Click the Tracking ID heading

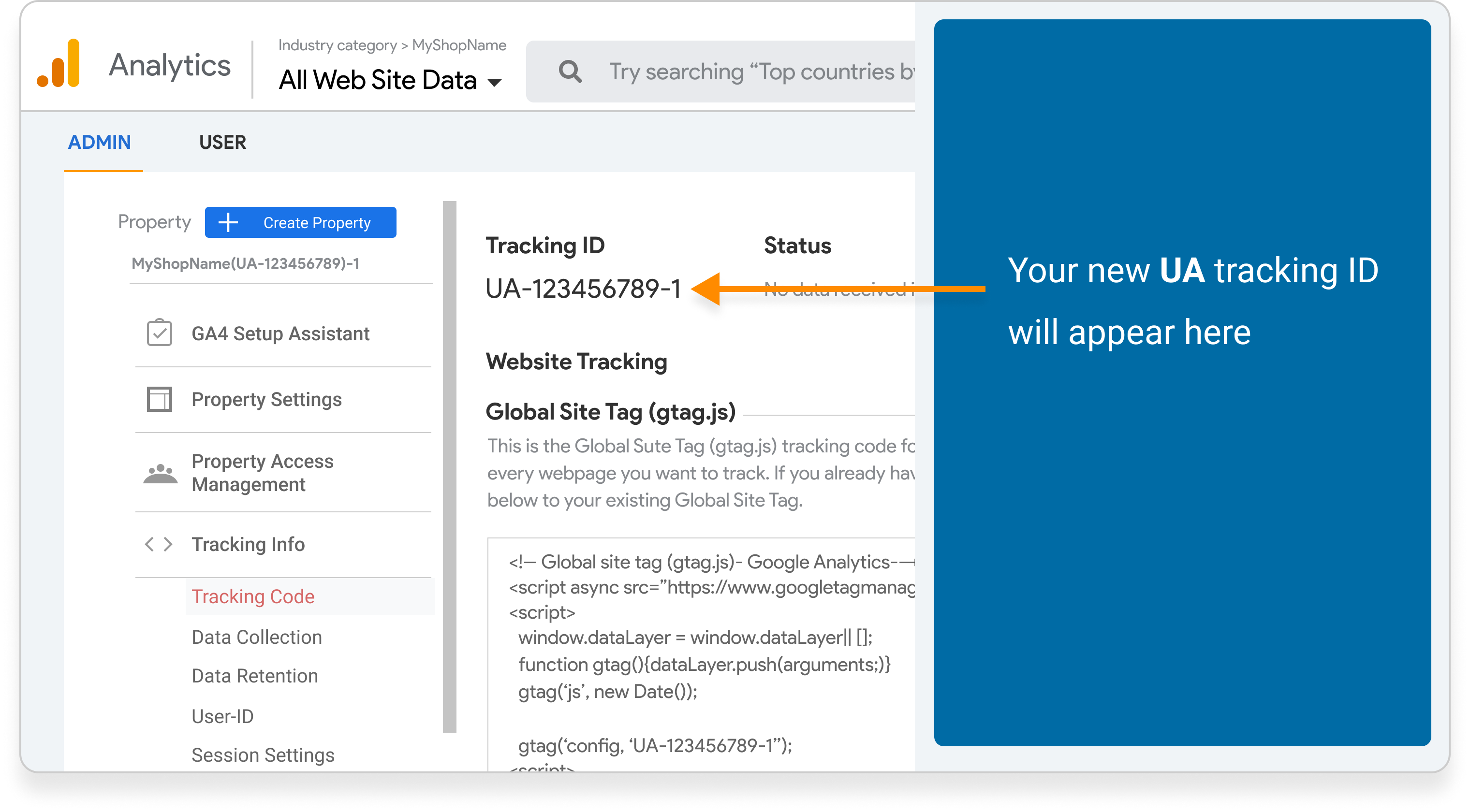545,246
